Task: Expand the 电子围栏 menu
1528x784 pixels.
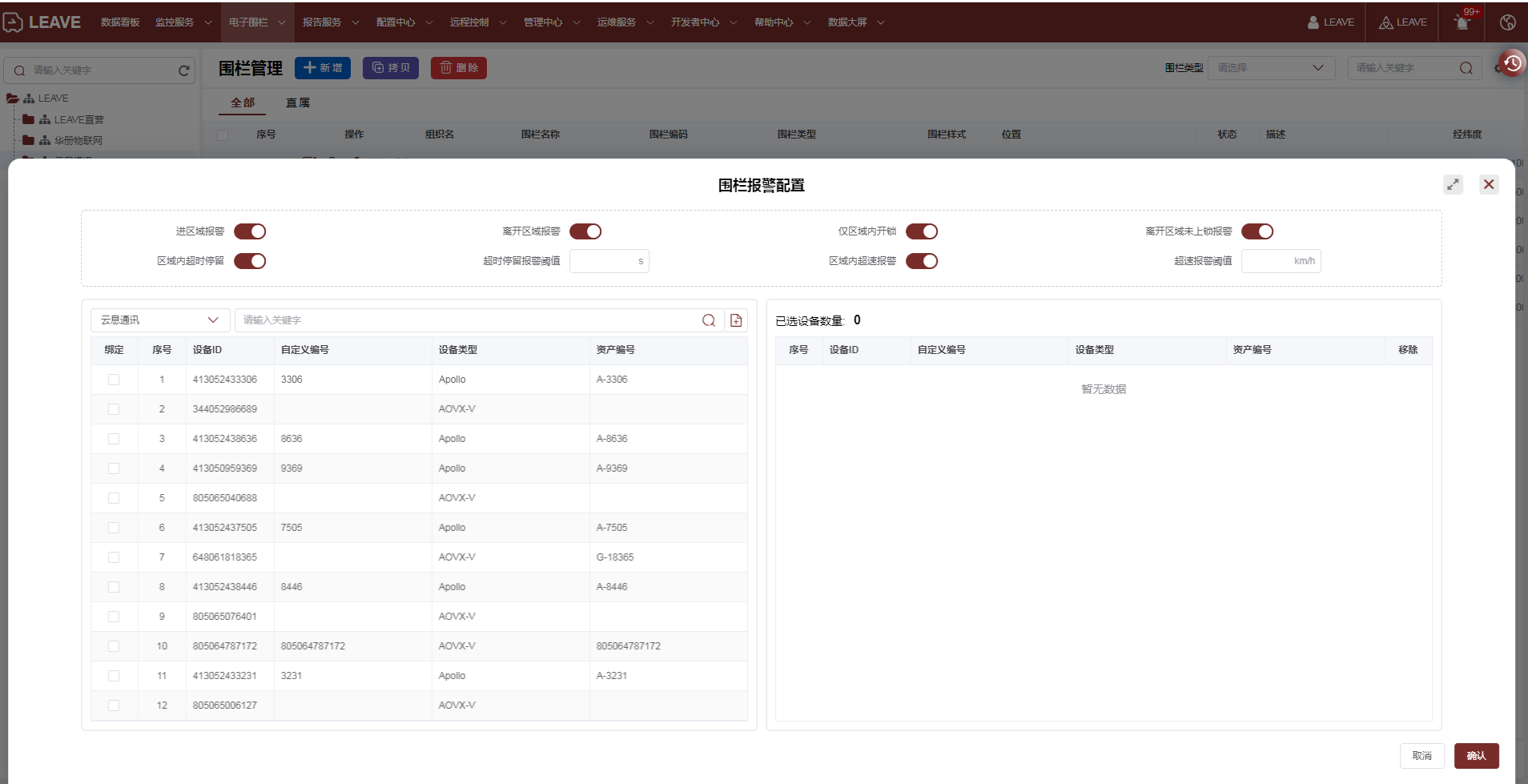Action: tap(257, 22)
